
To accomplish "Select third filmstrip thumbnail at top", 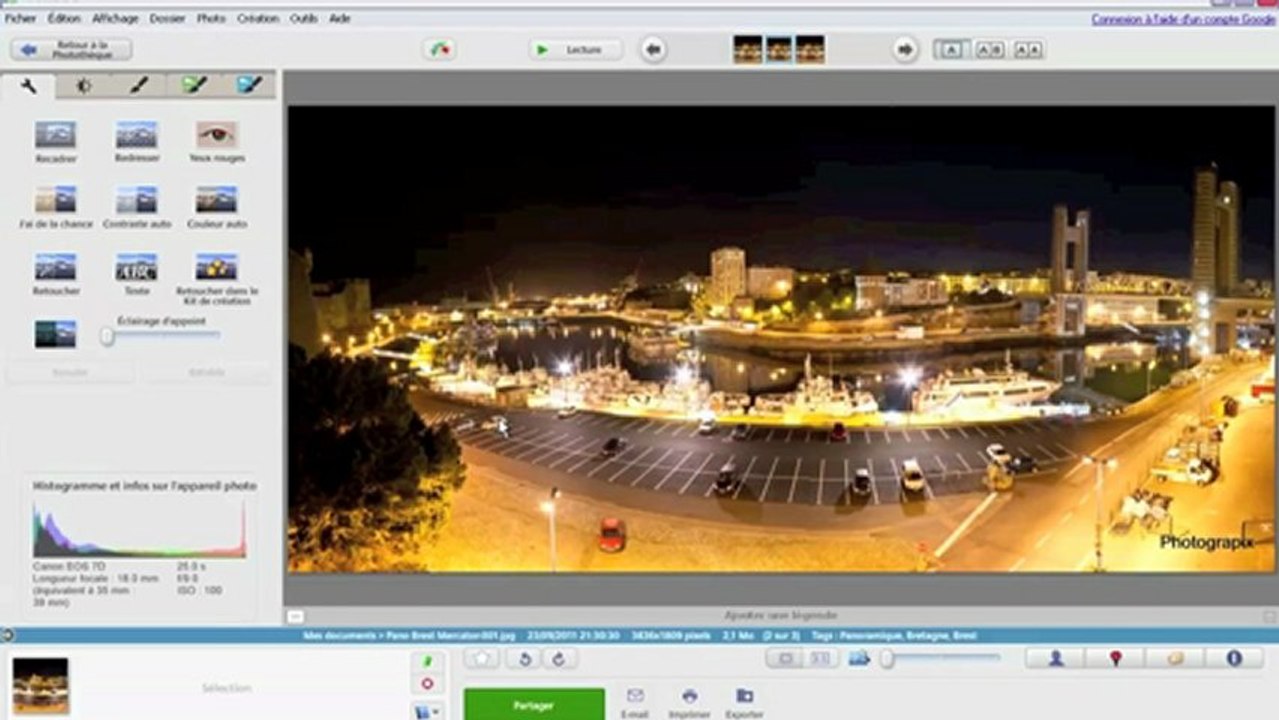I will coord(810,49).
